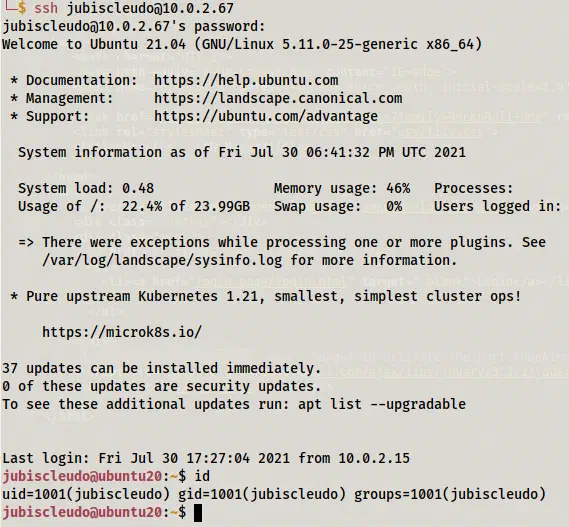This screenshot has width=569, height=527.
Task: Click the /var/log/landscape/sysinfo.log path
Action: tap(162, 260)
